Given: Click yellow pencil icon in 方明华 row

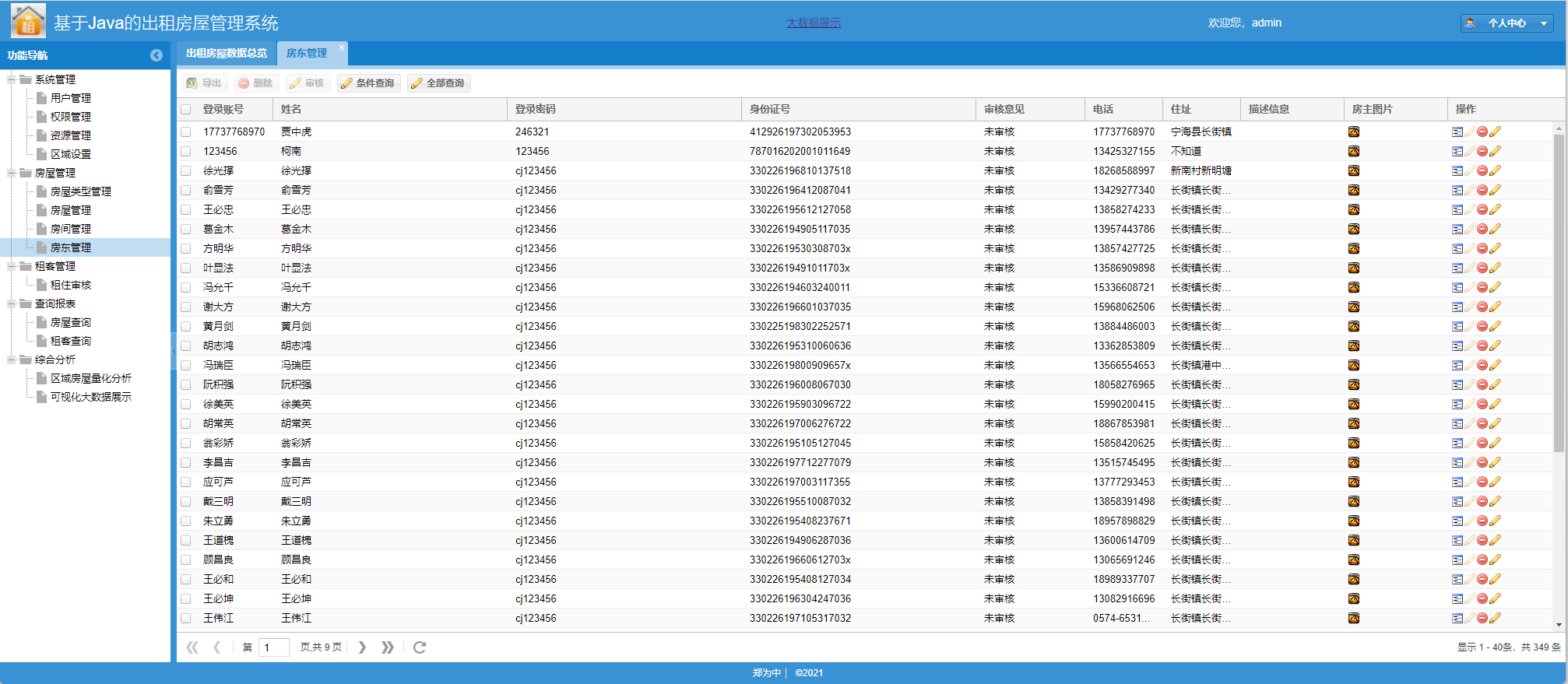Looking at the screenshot, I should [x=1495, y=248].
